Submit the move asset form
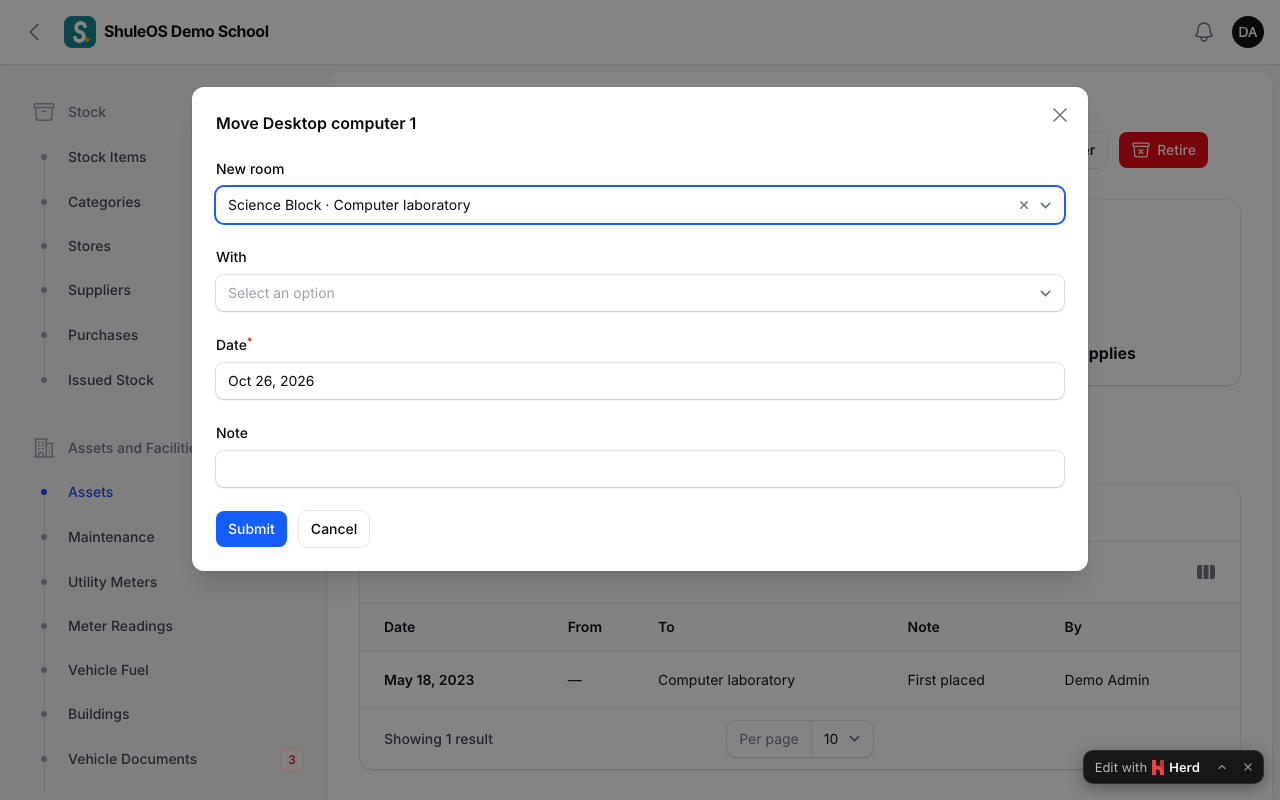1280x800 pixels. click(251, 529)
